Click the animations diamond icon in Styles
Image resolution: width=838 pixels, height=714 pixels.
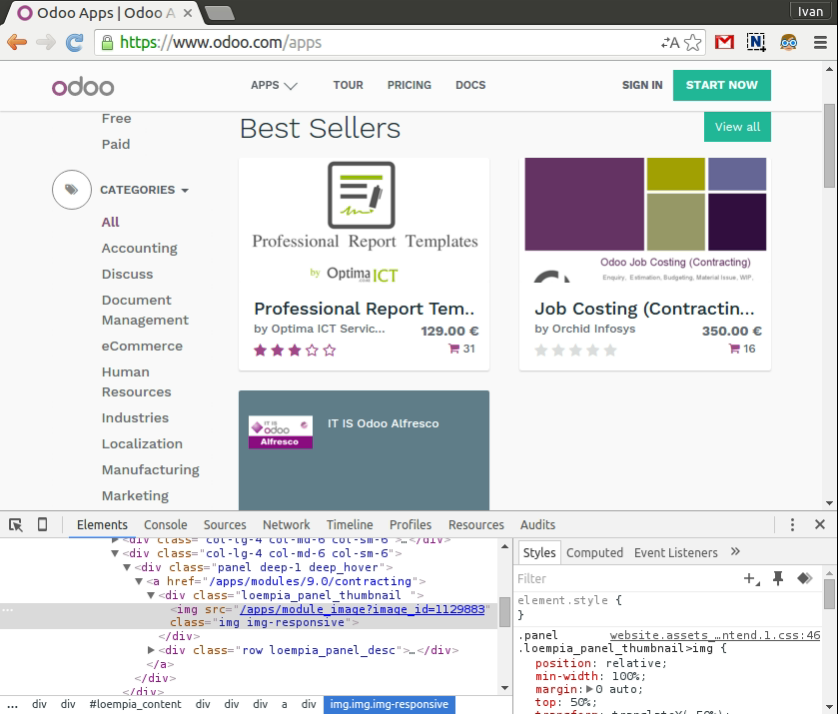click(x=804, y=578)
